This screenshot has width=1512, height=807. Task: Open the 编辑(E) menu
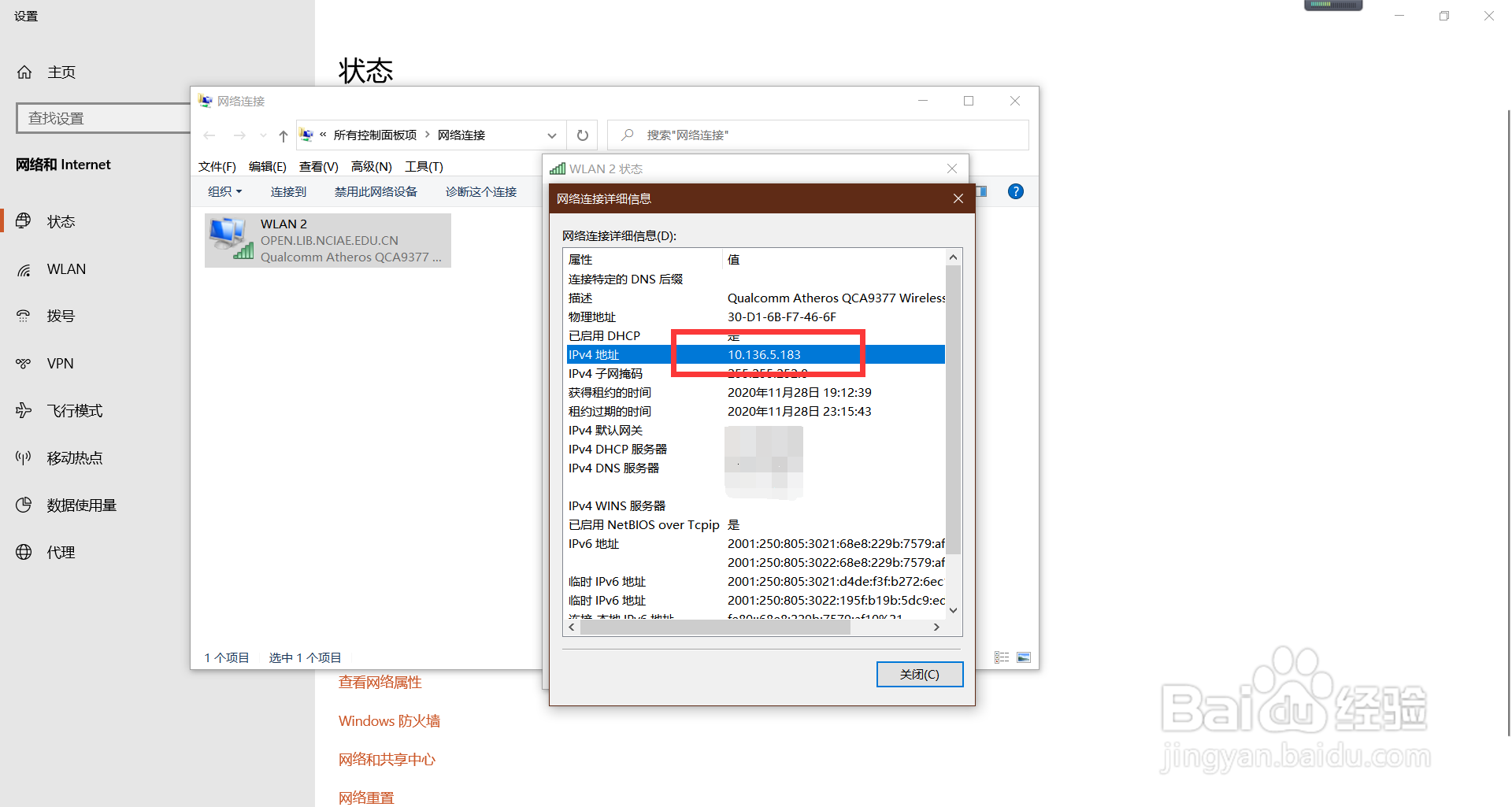(268, 167)
